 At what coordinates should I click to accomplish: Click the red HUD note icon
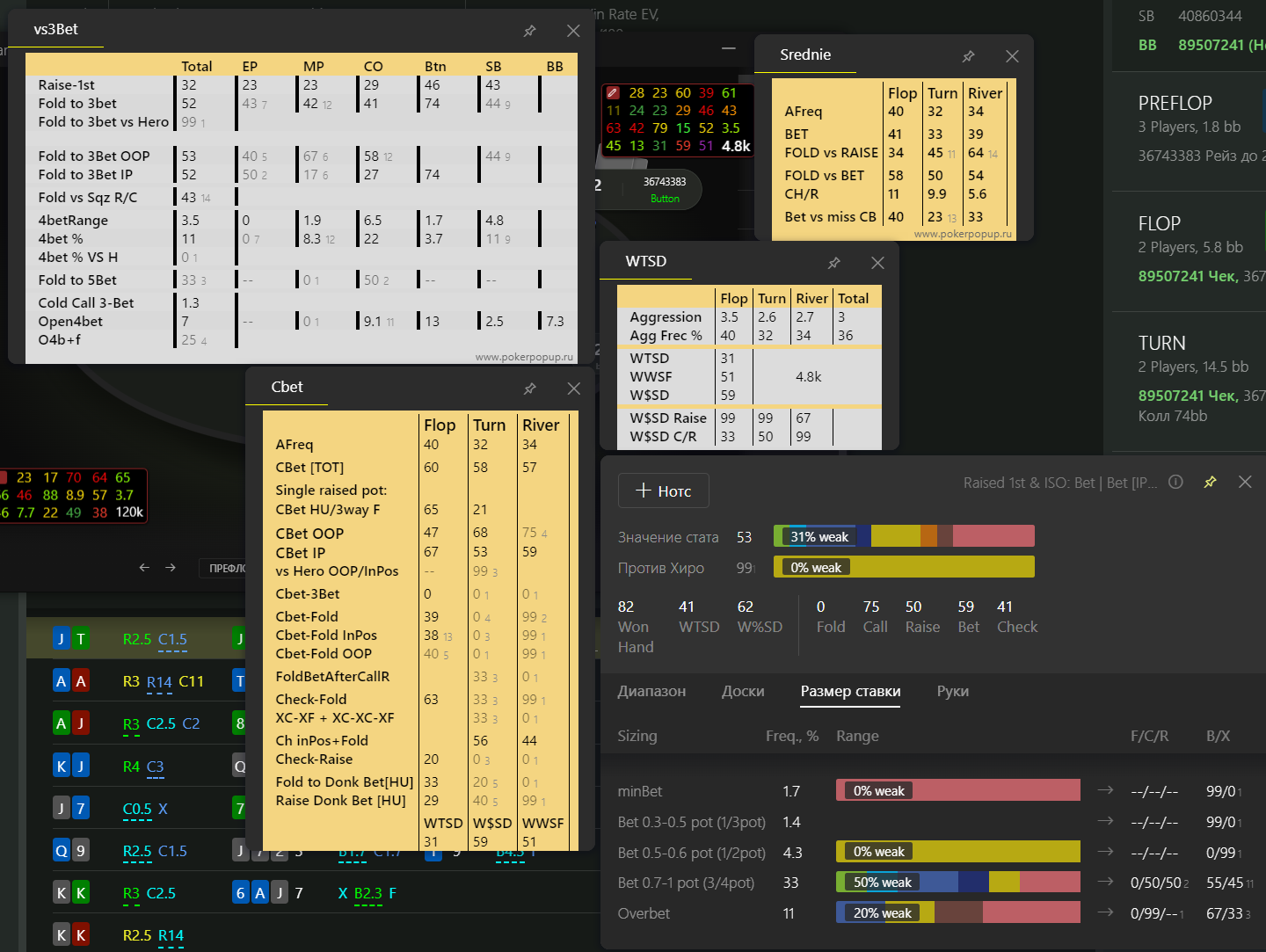point(613,93)
